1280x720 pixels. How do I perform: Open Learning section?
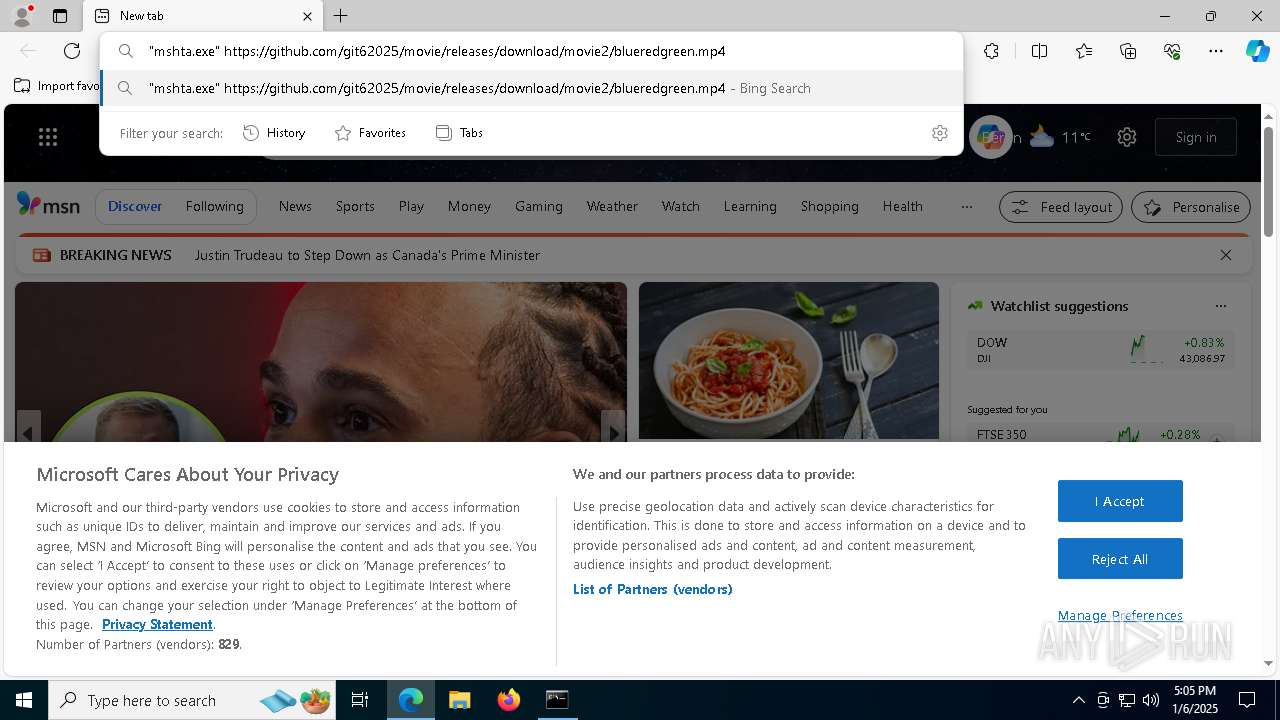[750, 206]
